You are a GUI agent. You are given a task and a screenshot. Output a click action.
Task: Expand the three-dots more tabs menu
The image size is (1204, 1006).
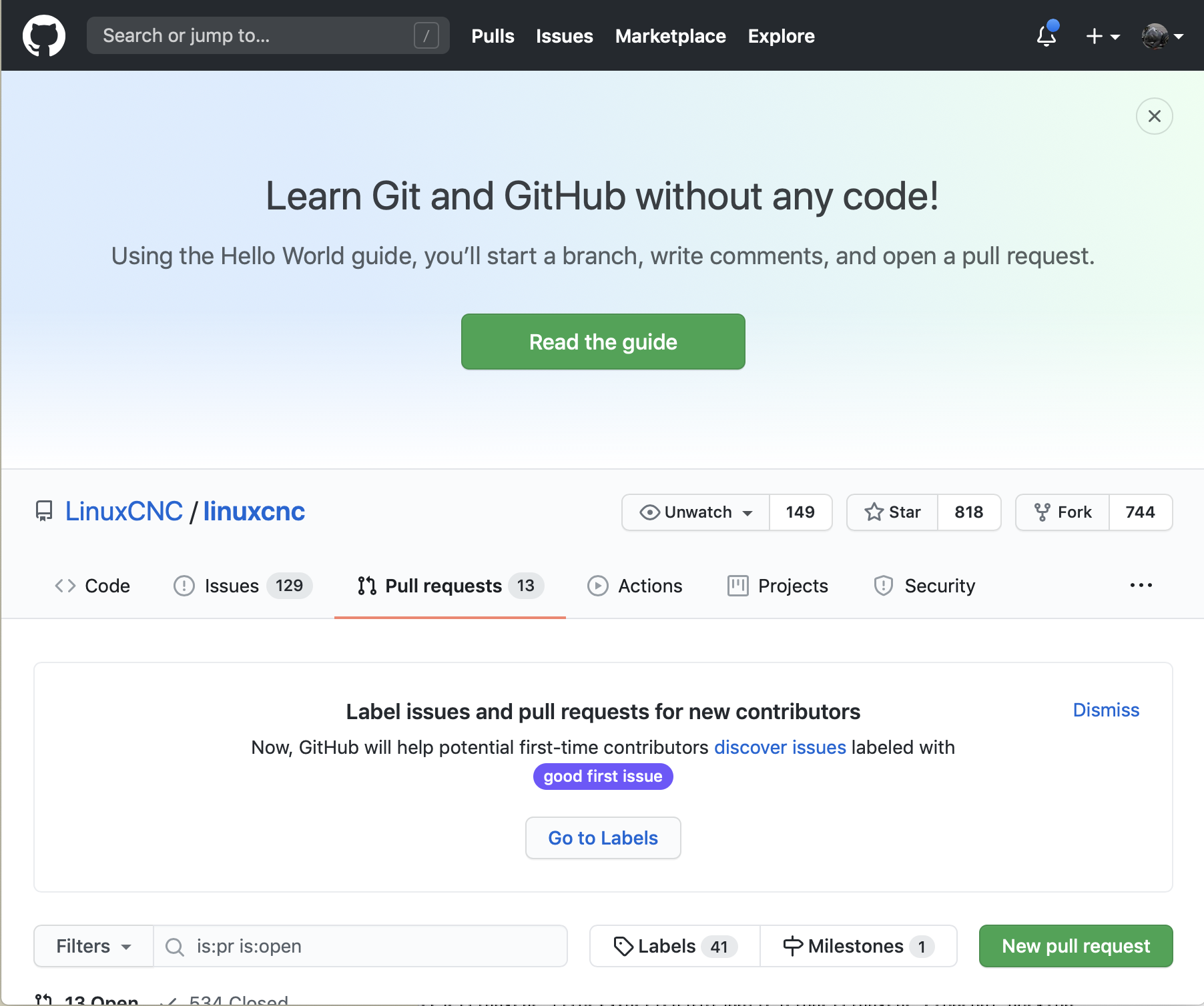coord(1141,585)
